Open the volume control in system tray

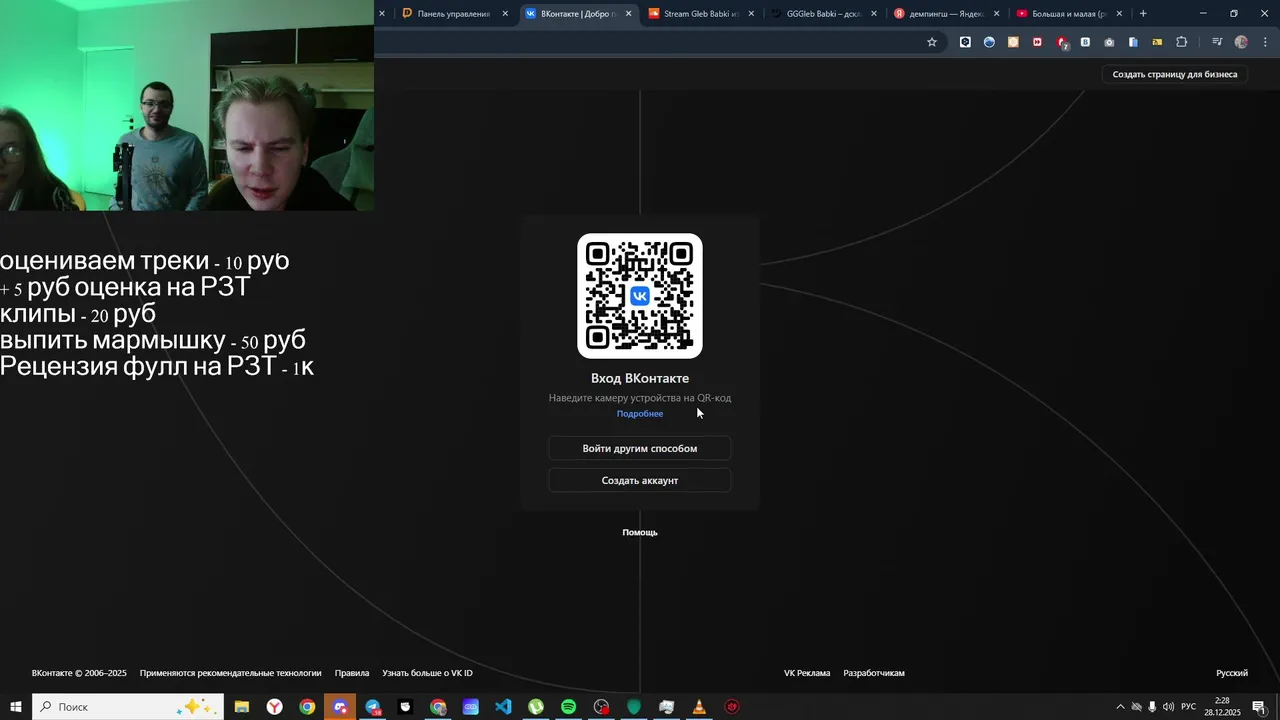point(1168,707)
